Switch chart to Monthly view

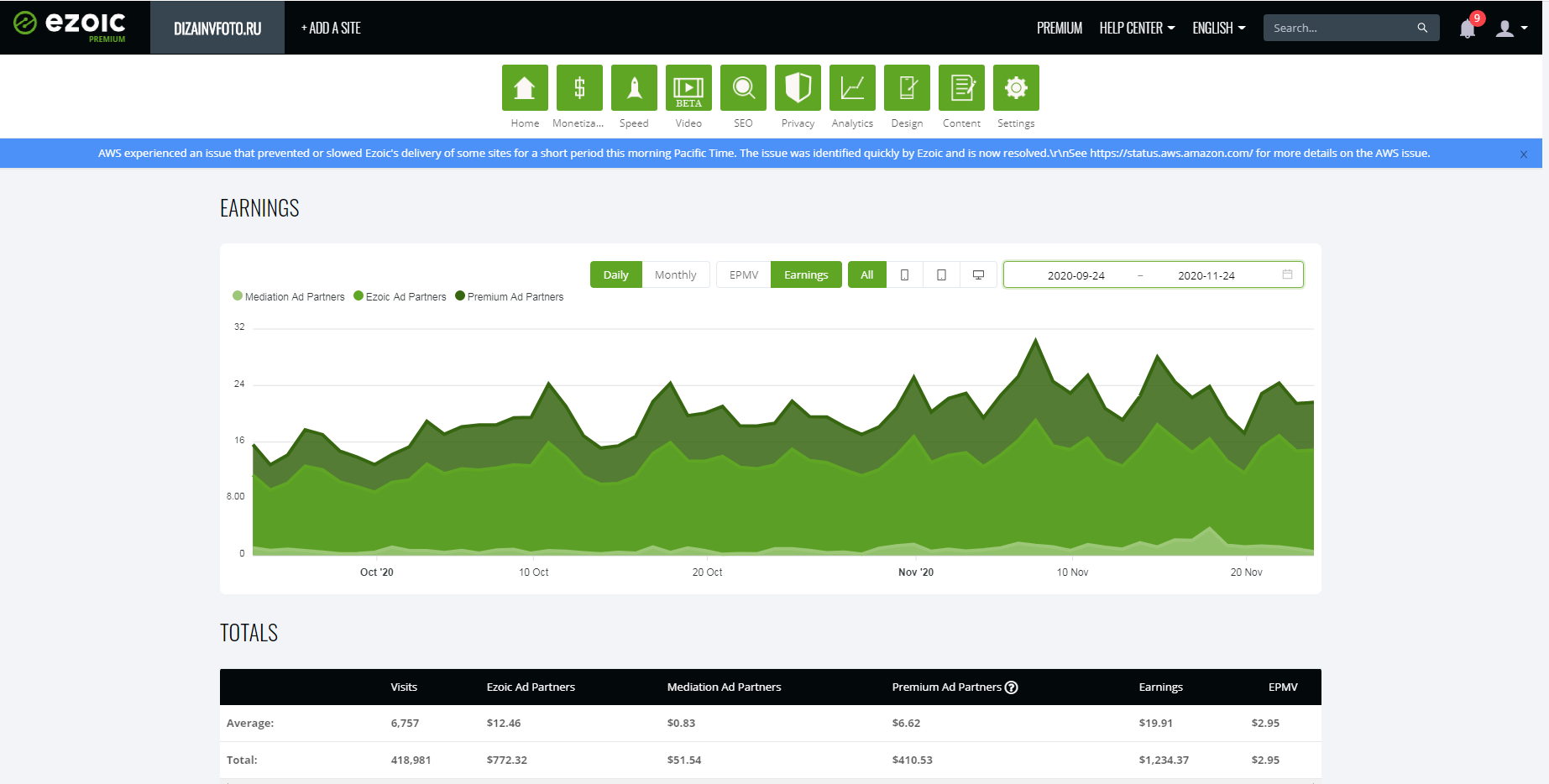675,275
